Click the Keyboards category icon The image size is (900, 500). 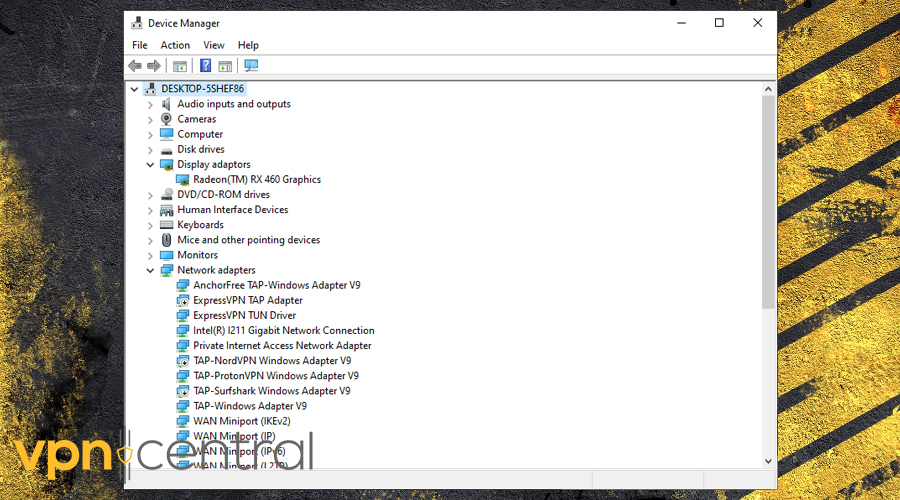167,225
